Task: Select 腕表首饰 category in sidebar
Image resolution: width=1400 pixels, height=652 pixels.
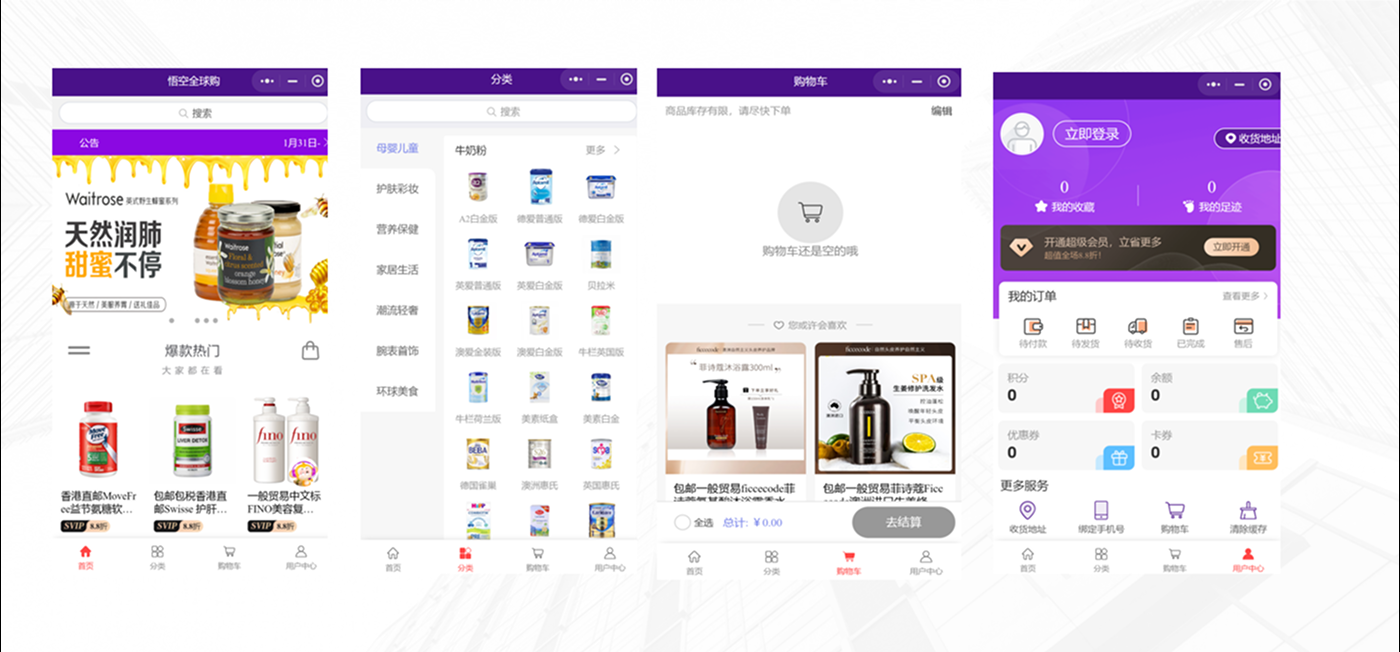Action: click(397, 351)
